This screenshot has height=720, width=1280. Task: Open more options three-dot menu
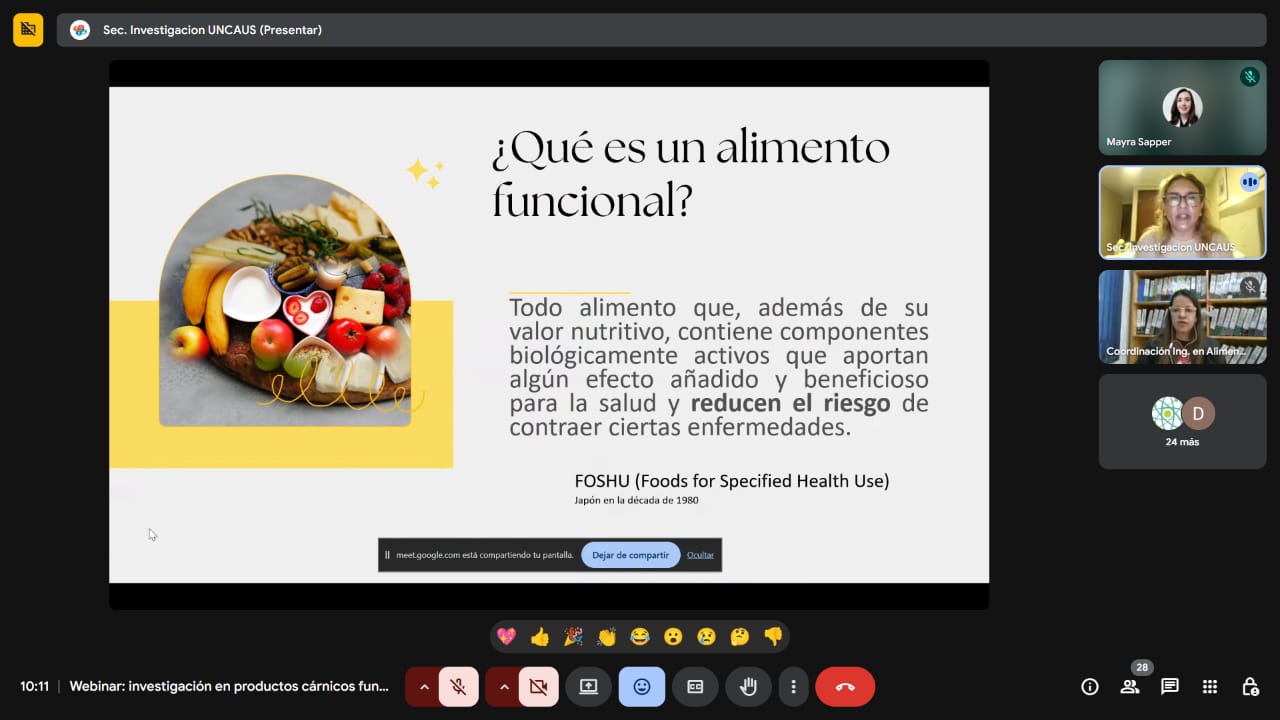tap(793, 687)
